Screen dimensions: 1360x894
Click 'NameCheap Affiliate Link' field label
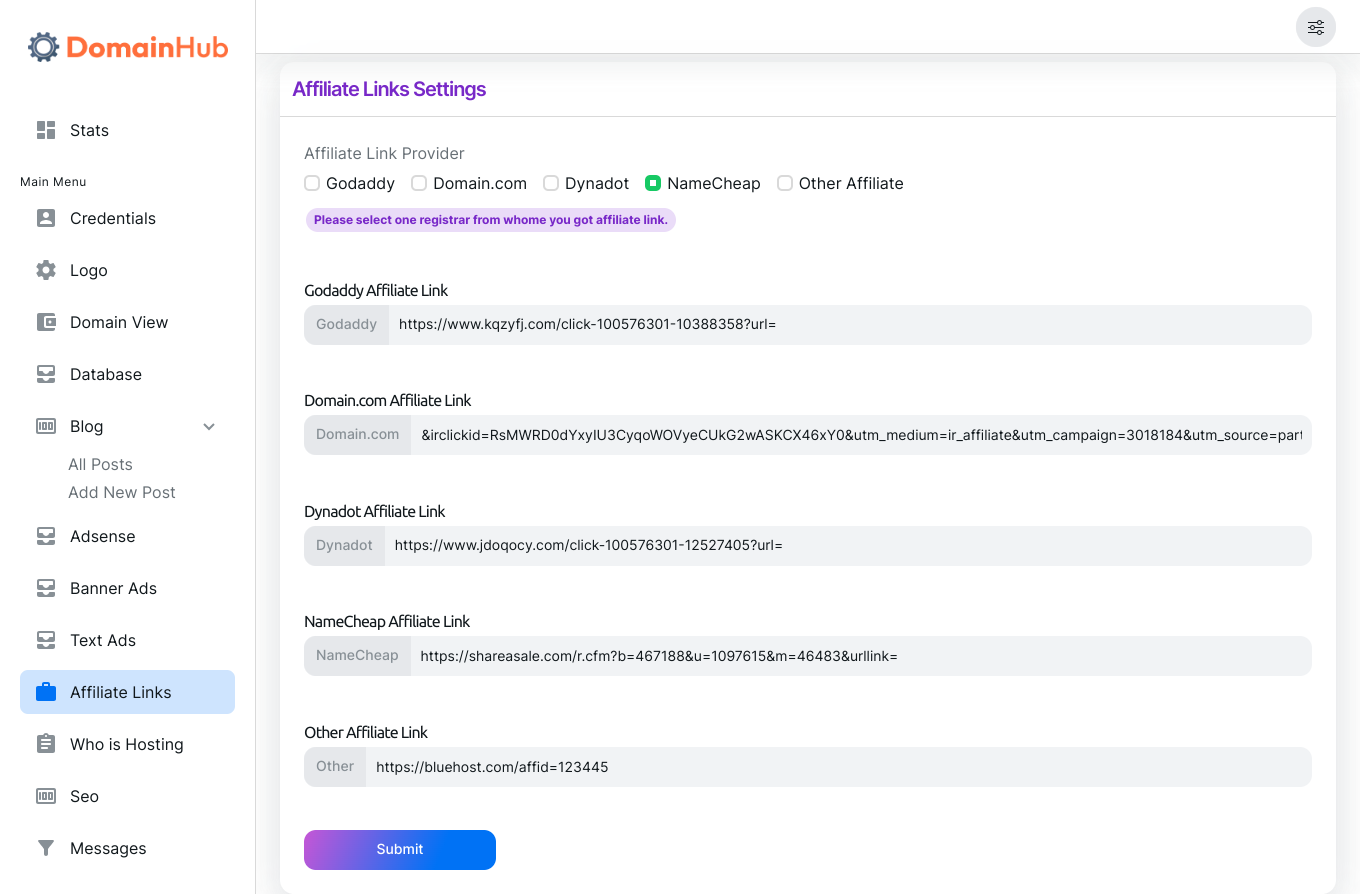[x=387, y=622]
